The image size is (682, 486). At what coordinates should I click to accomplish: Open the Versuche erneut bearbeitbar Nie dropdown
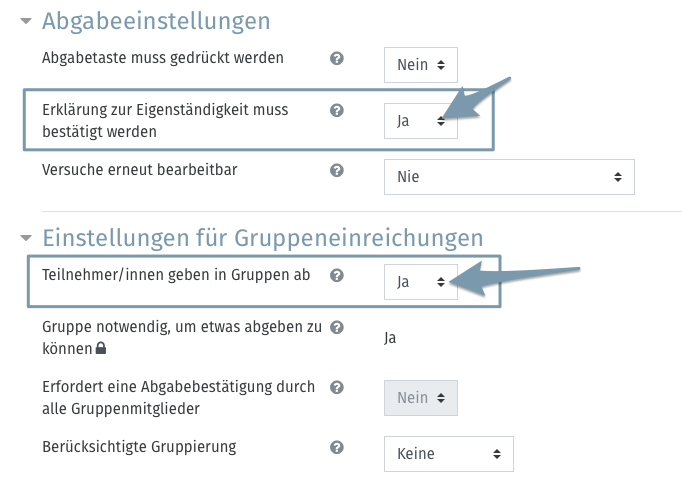coord(509,177)
